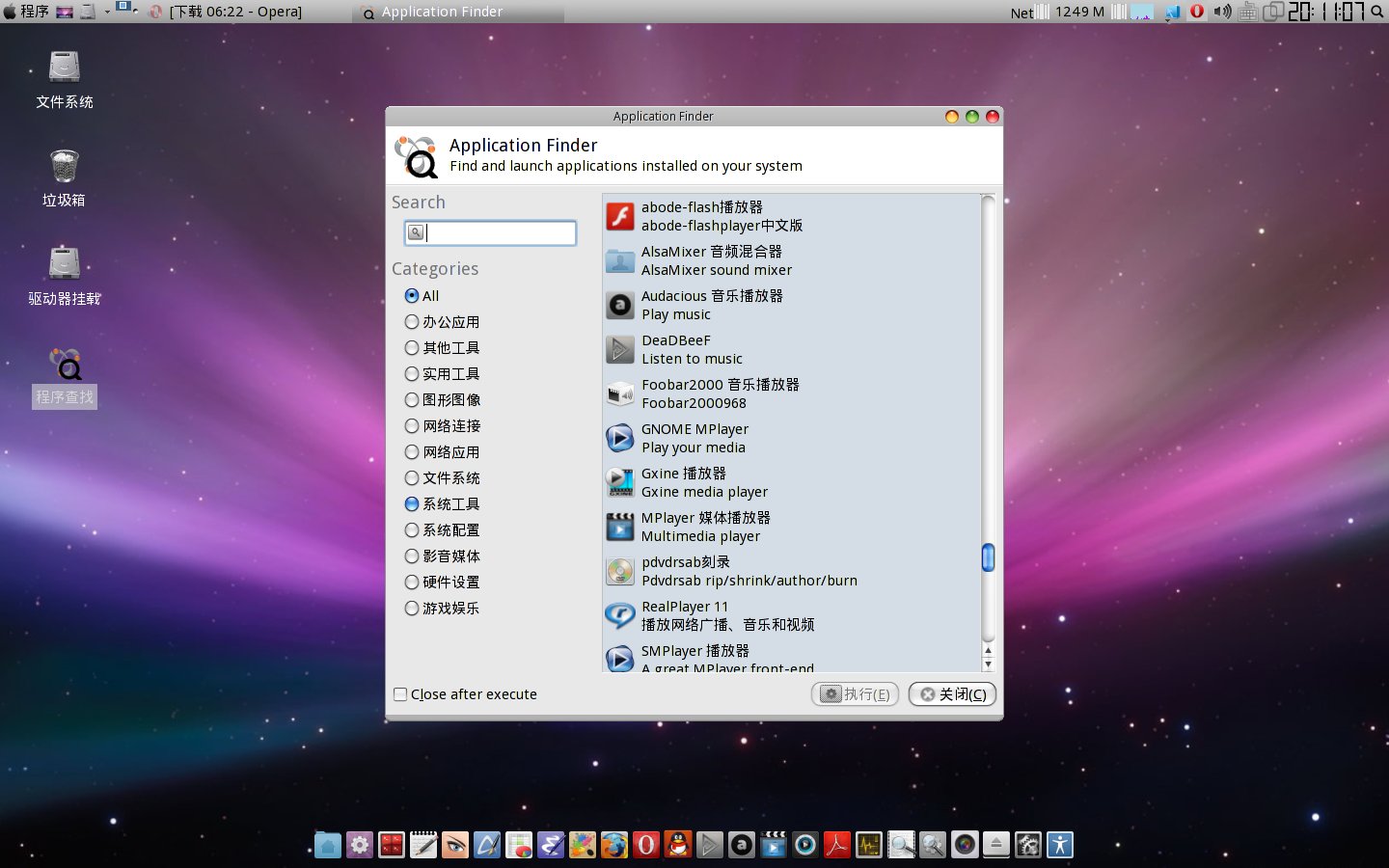Click the pdvdrsab disc icon
1389x868 pixels.
point(620,571)
